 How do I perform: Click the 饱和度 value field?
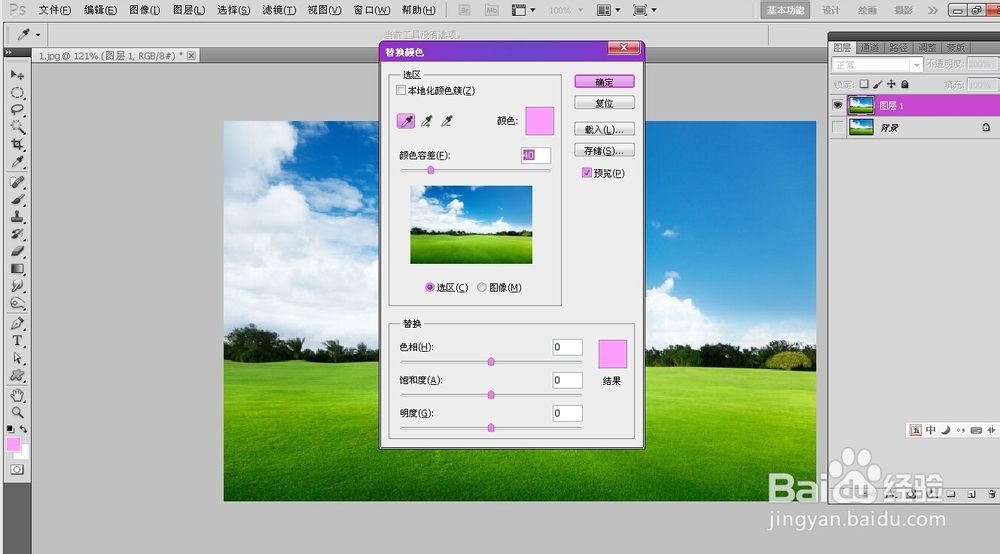(568, 380)
